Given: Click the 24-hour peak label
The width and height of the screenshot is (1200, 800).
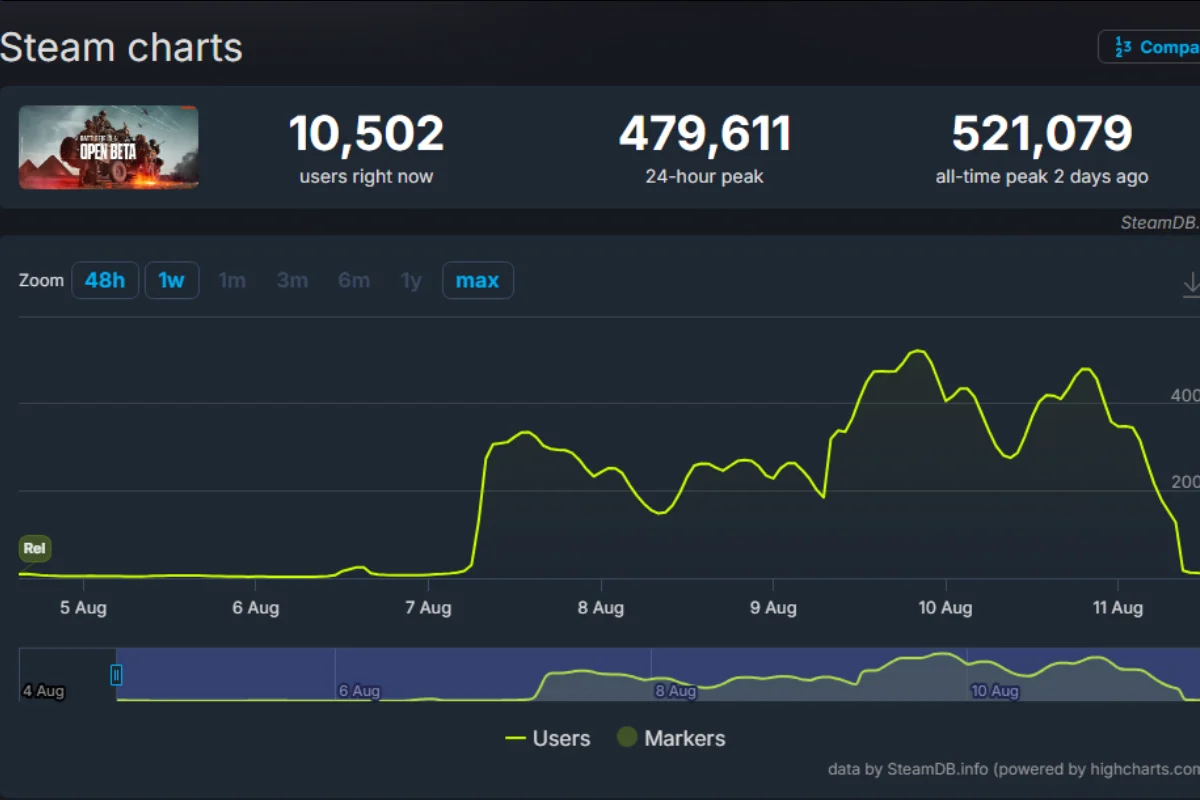Looking at the screenshot, I should coord(705,177).
